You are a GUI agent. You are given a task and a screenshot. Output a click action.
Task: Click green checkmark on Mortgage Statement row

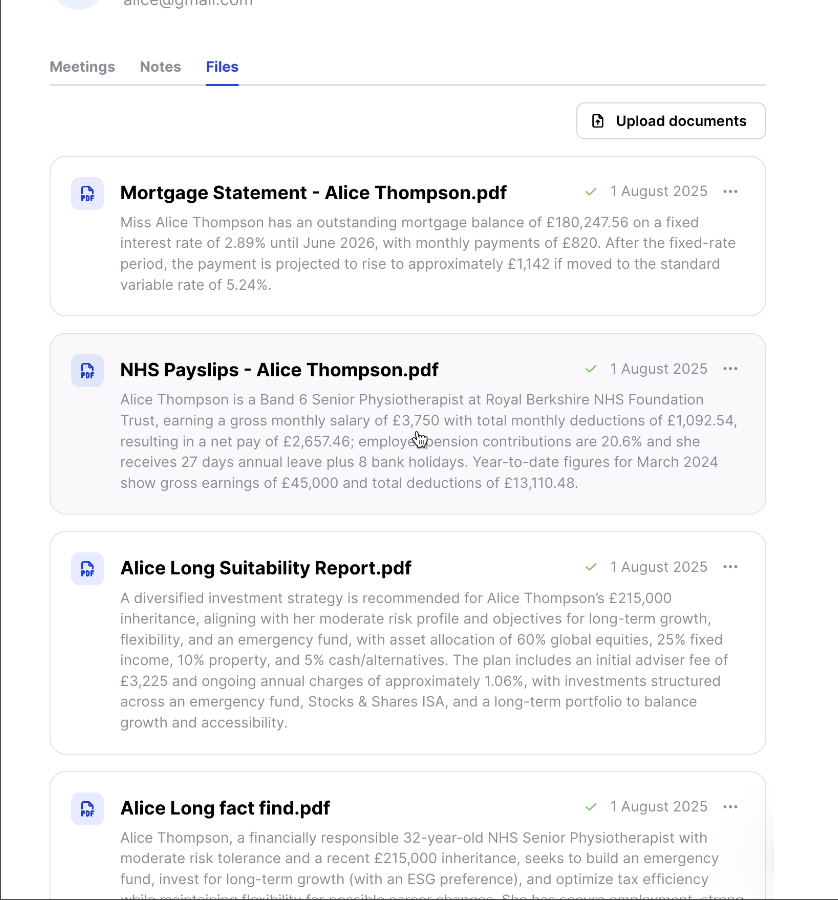click(x=591, y=191)
